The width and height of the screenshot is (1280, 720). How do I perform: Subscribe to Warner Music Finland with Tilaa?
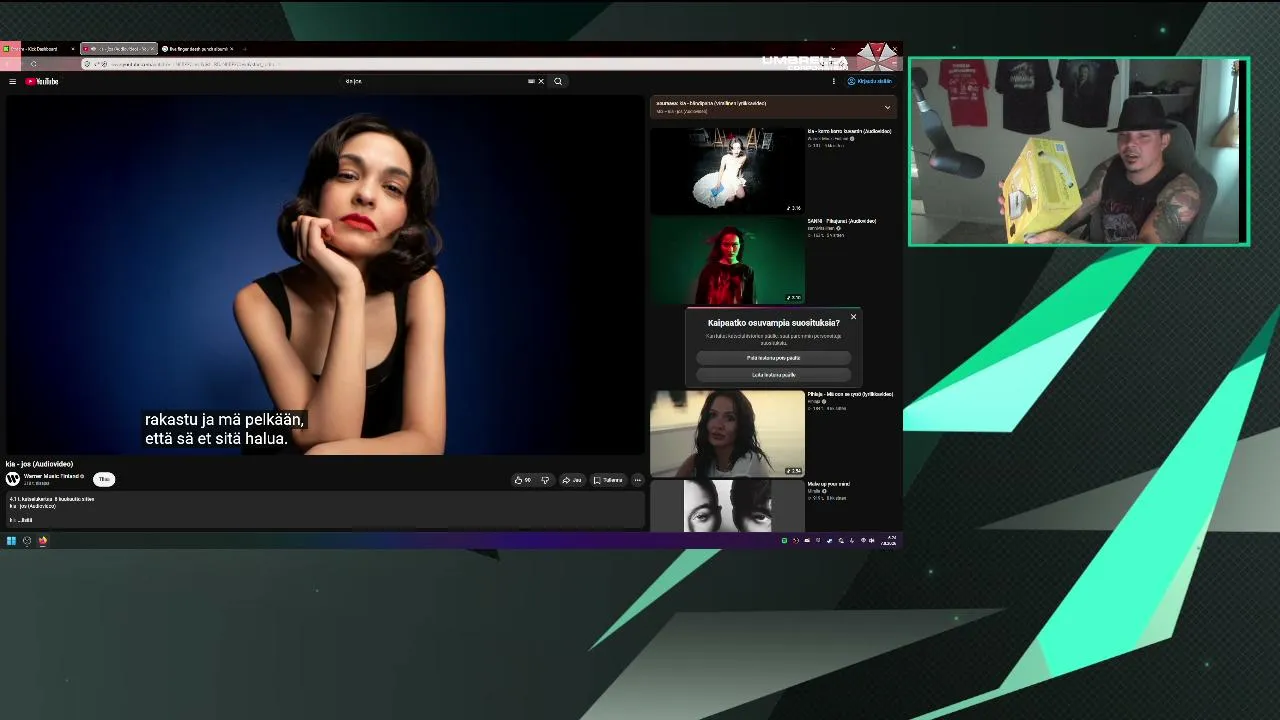click(104, 479)
